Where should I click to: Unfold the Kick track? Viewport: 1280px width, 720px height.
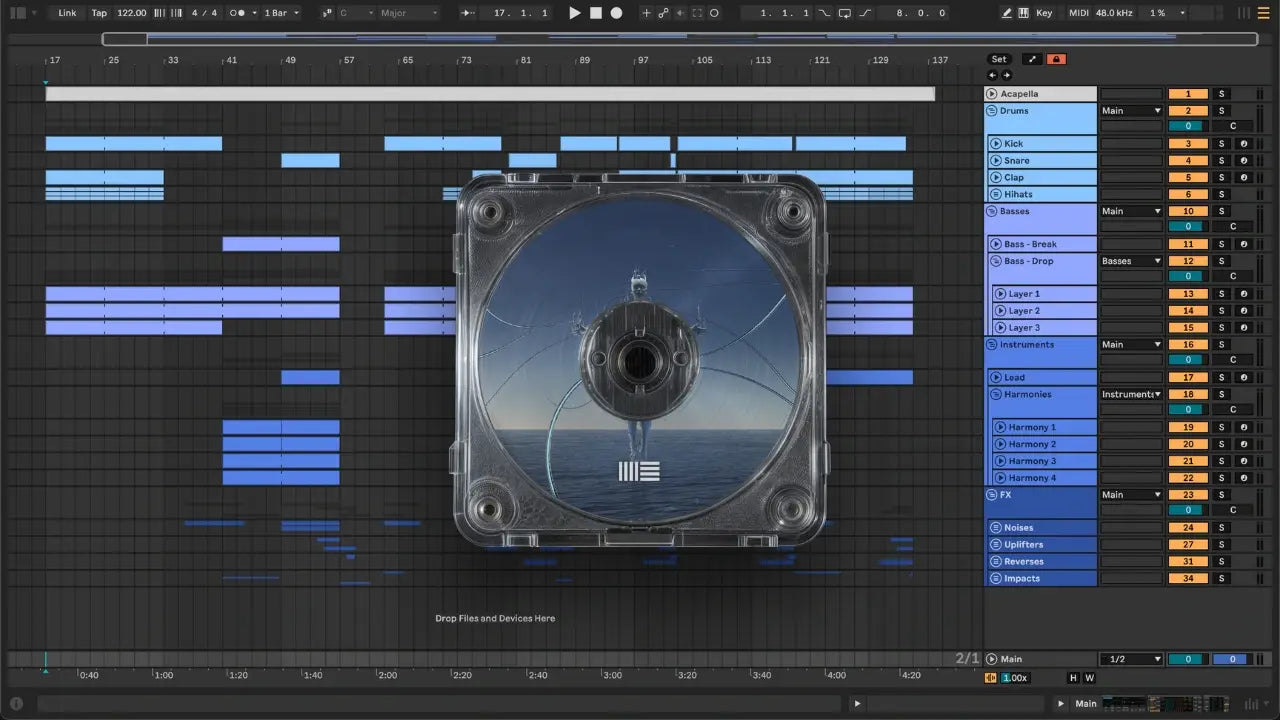(x=996, y=144)
